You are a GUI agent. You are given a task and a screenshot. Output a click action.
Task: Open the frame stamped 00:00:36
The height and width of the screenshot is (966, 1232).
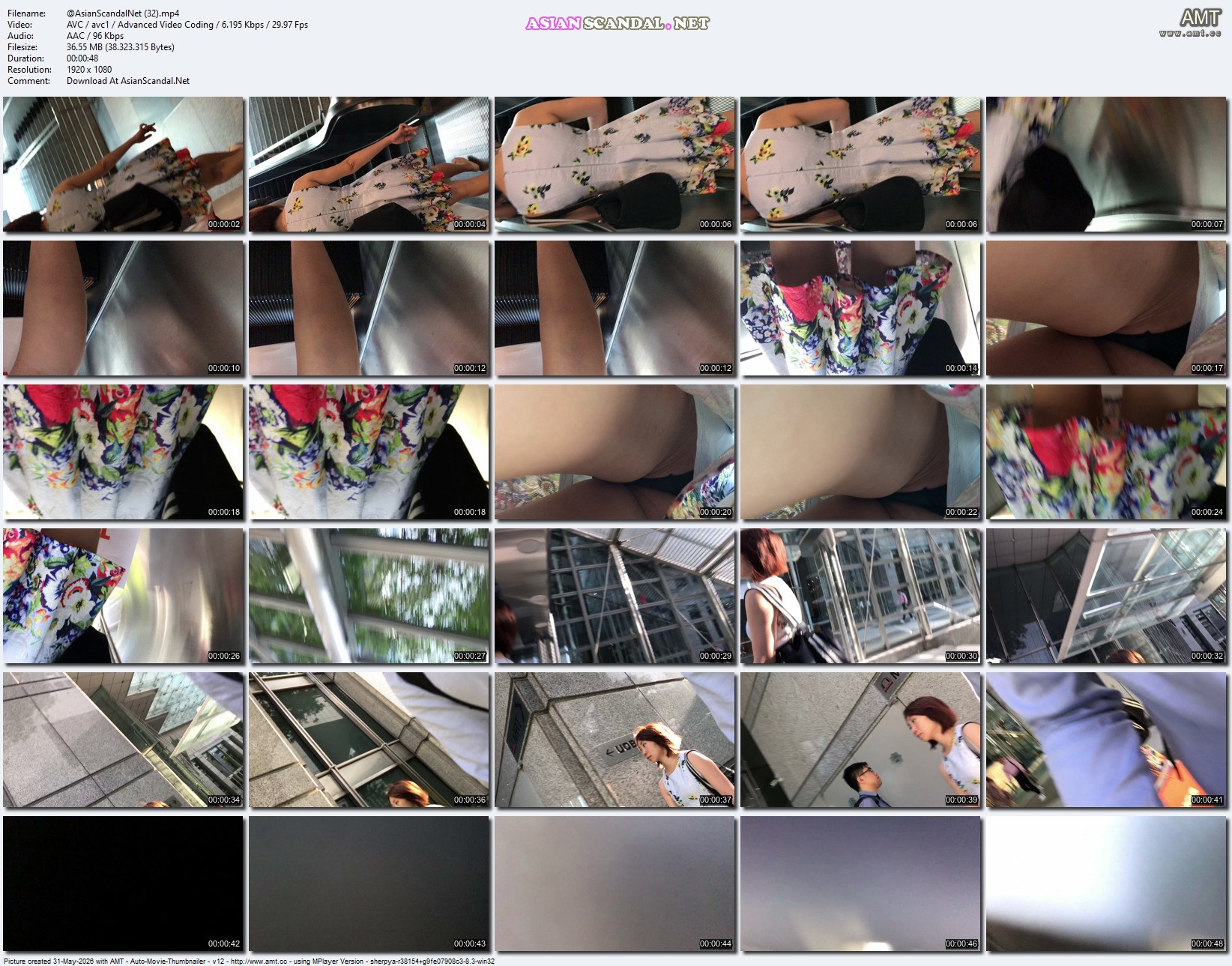(x=369, y=740)
